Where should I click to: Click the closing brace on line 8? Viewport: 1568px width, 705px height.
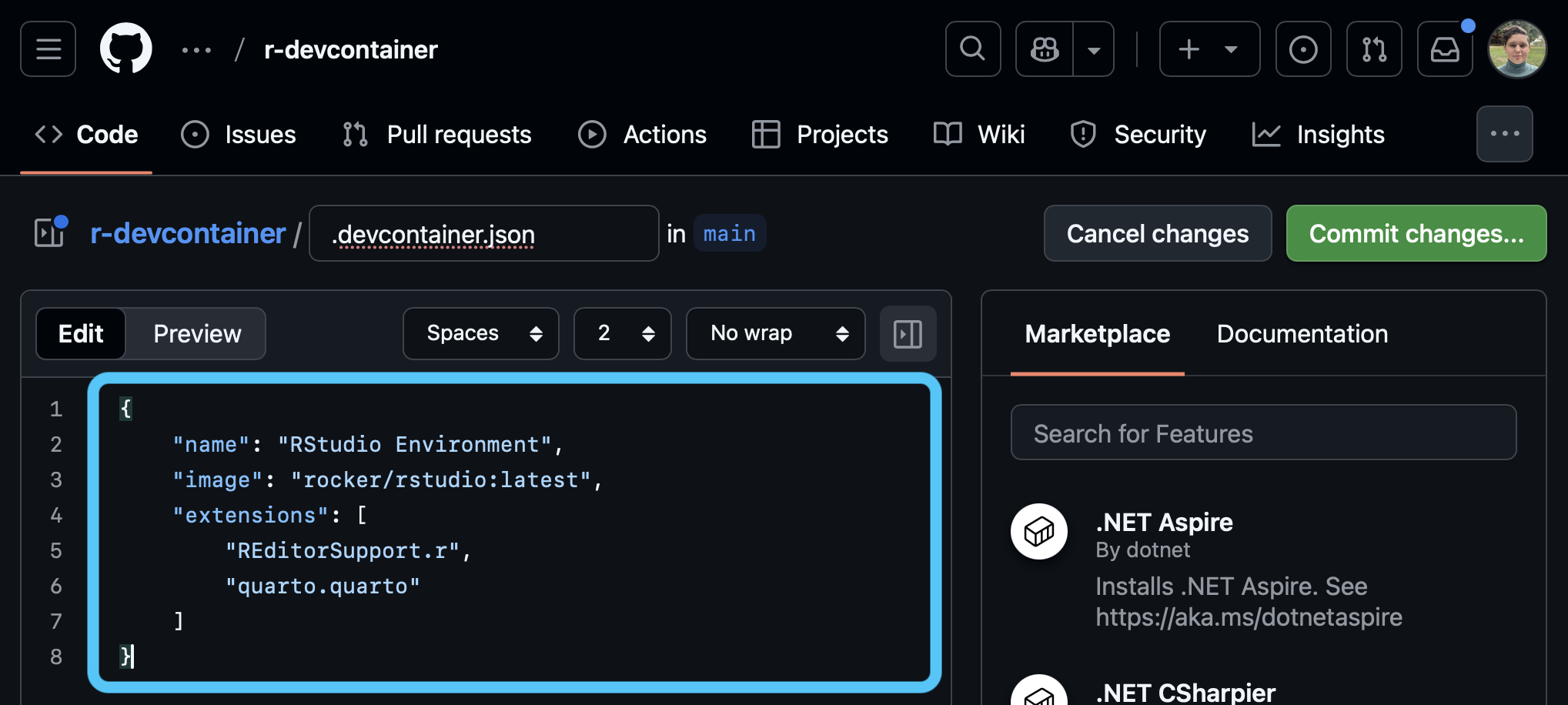(x=126, y=657)
